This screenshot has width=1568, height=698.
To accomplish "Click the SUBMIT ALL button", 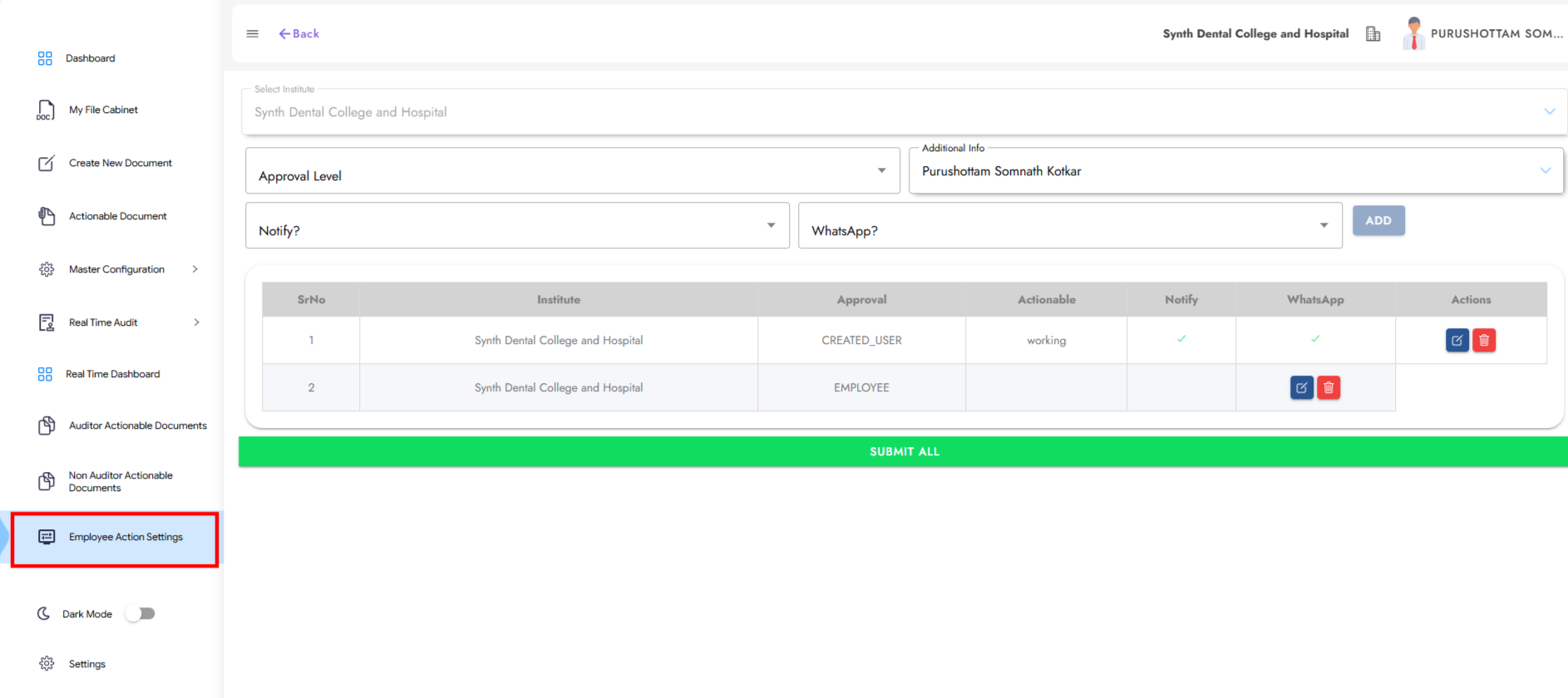I will [903, 452].
